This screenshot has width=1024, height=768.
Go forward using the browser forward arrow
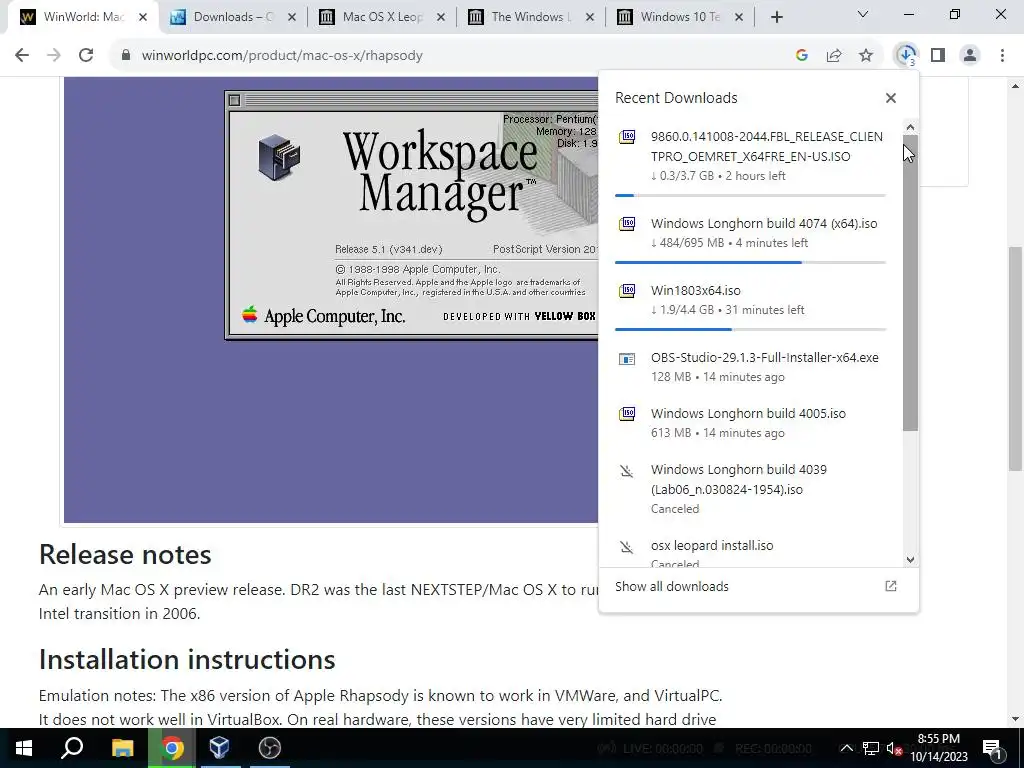point(54,56)
